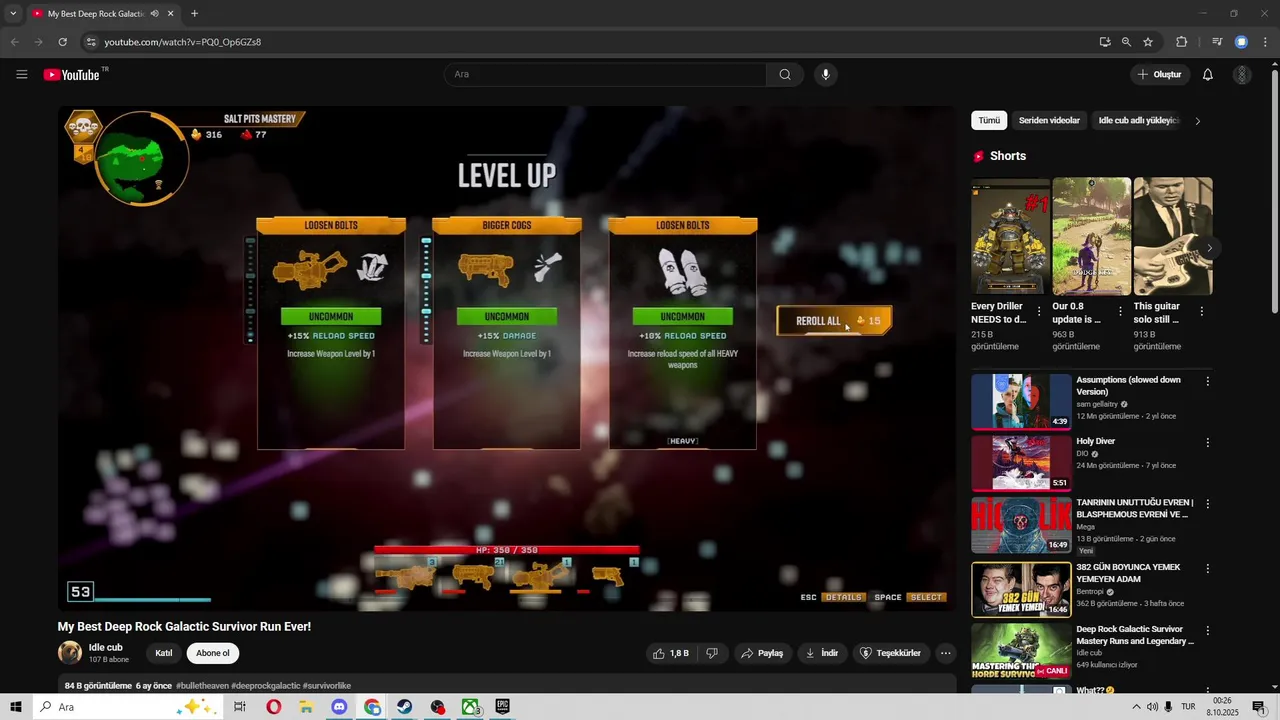This screenshot has width=1280, height=720.
Task: Open the Idle cub channel avatar
Action: pyautogui.click(x=70, y=653)
